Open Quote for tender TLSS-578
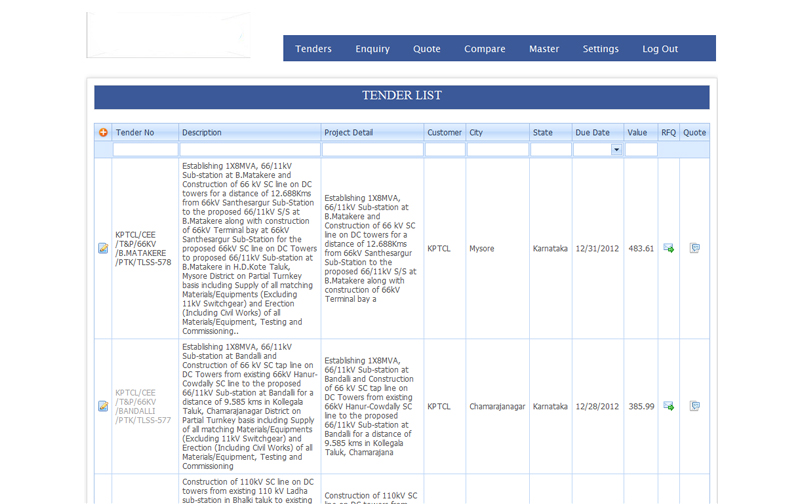The height and width of the screenshot is (504, 800). [x=694, y=248]
